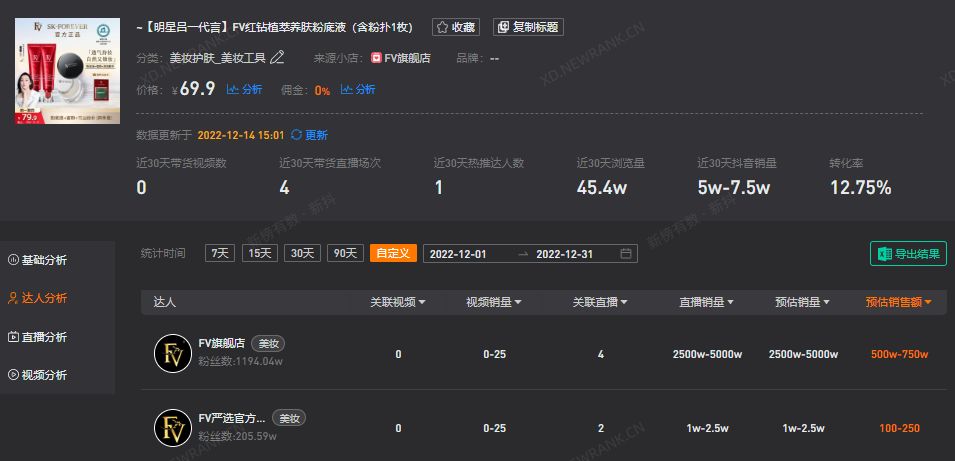Viewport: 955px width, 461px height.
Task: Open the FV旗舰店 source shop link
Action: click(407, 58)
